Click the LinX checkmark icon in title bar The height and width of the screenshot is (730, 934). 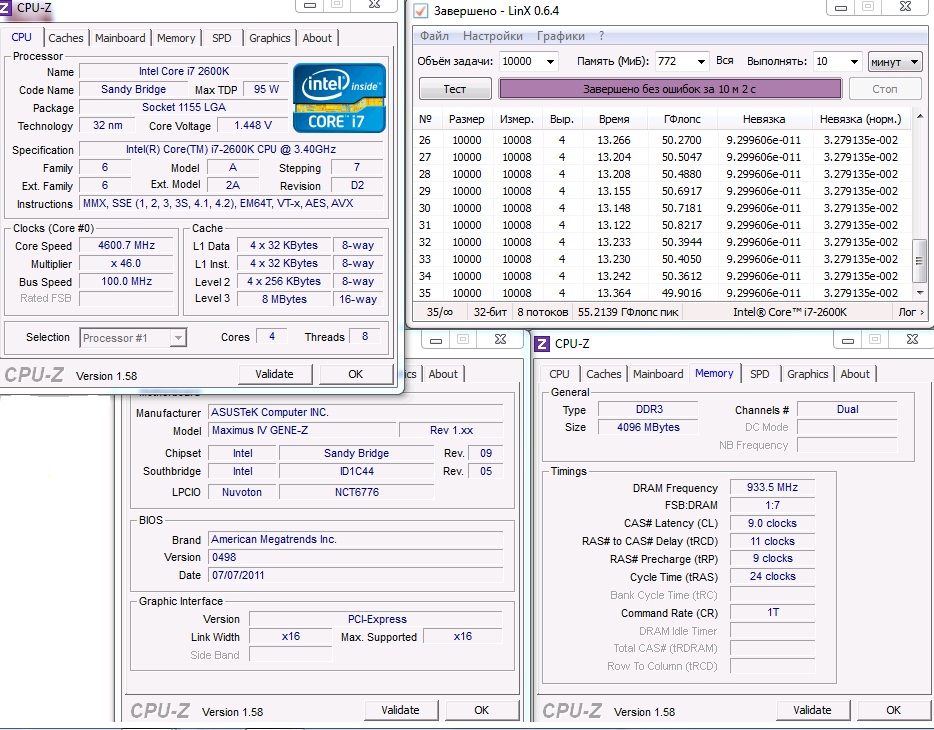[421, 10]
